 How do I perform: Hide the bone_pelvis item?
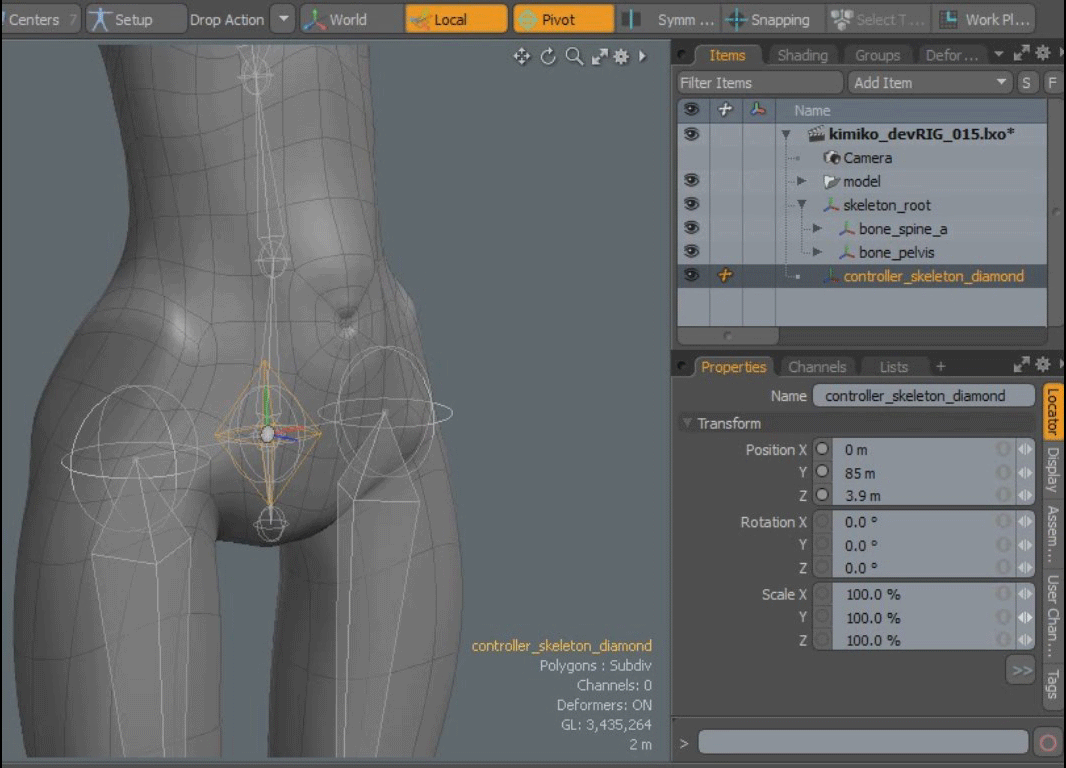692,251
